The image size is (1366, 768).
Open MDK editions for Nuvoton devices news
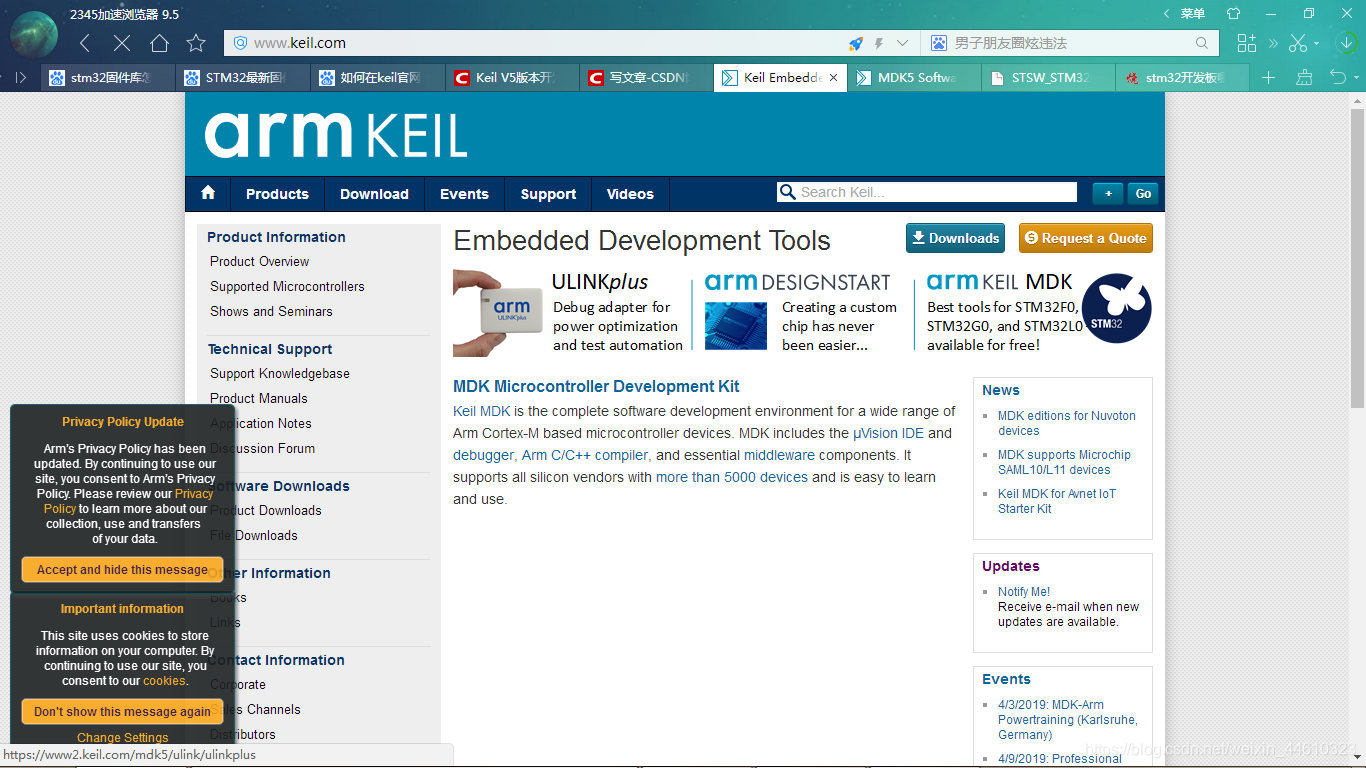click(x=1067, y=423)
